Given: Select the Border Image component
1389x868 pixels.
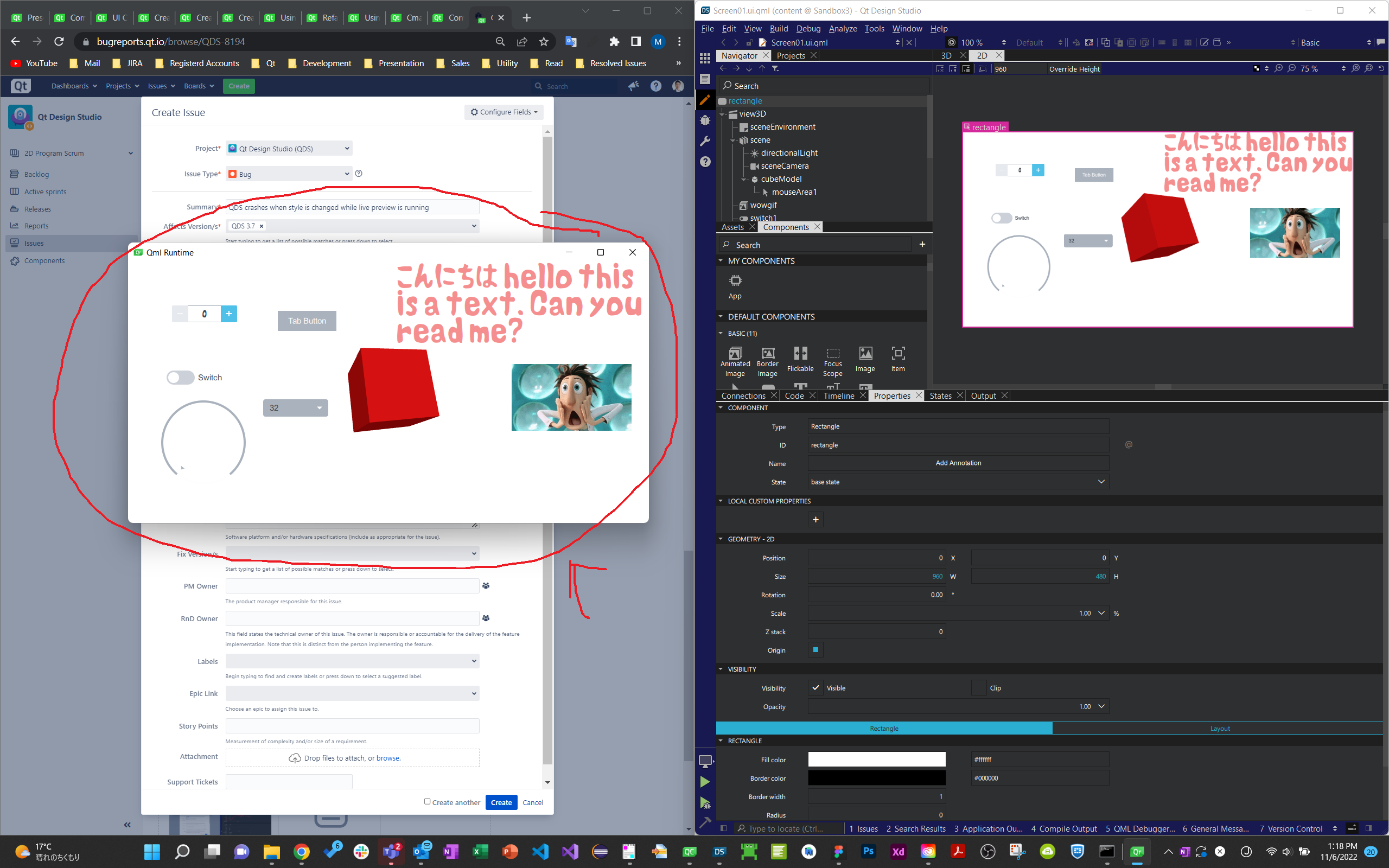Looking at the screenshot, I should 767,362.
